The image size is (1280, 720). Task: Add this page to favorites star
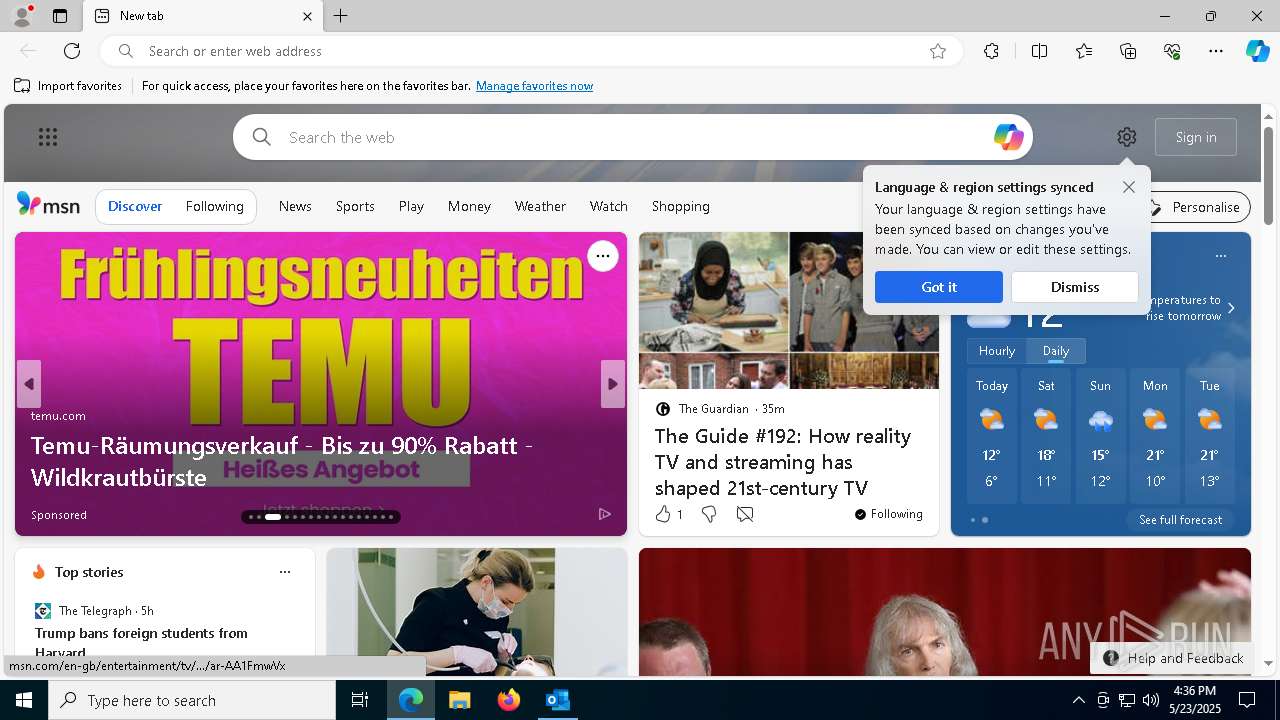pos(938,51)
